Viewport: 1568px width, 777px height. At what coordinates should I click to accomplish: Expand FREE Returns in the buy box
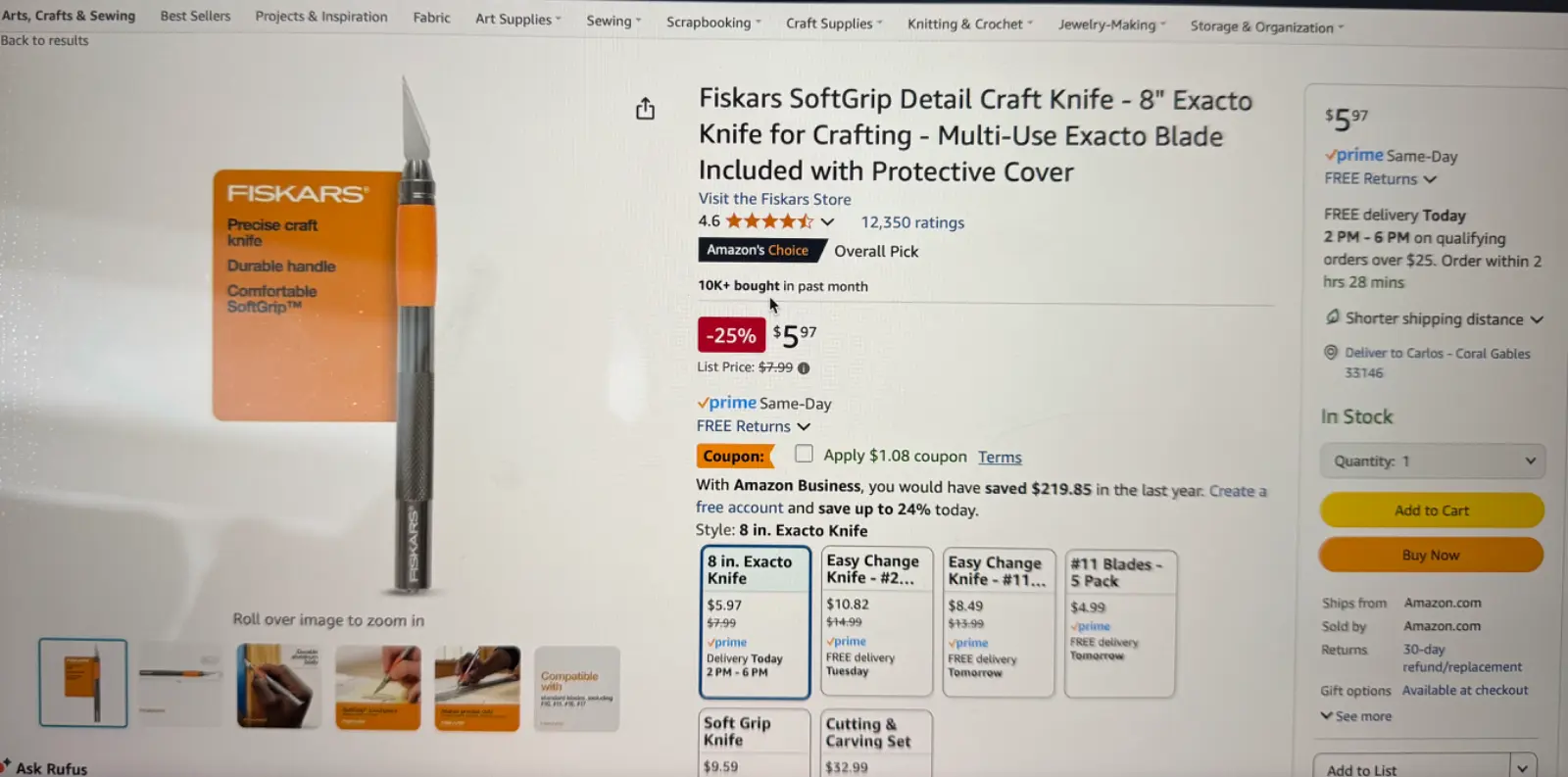coord(1380,179)
